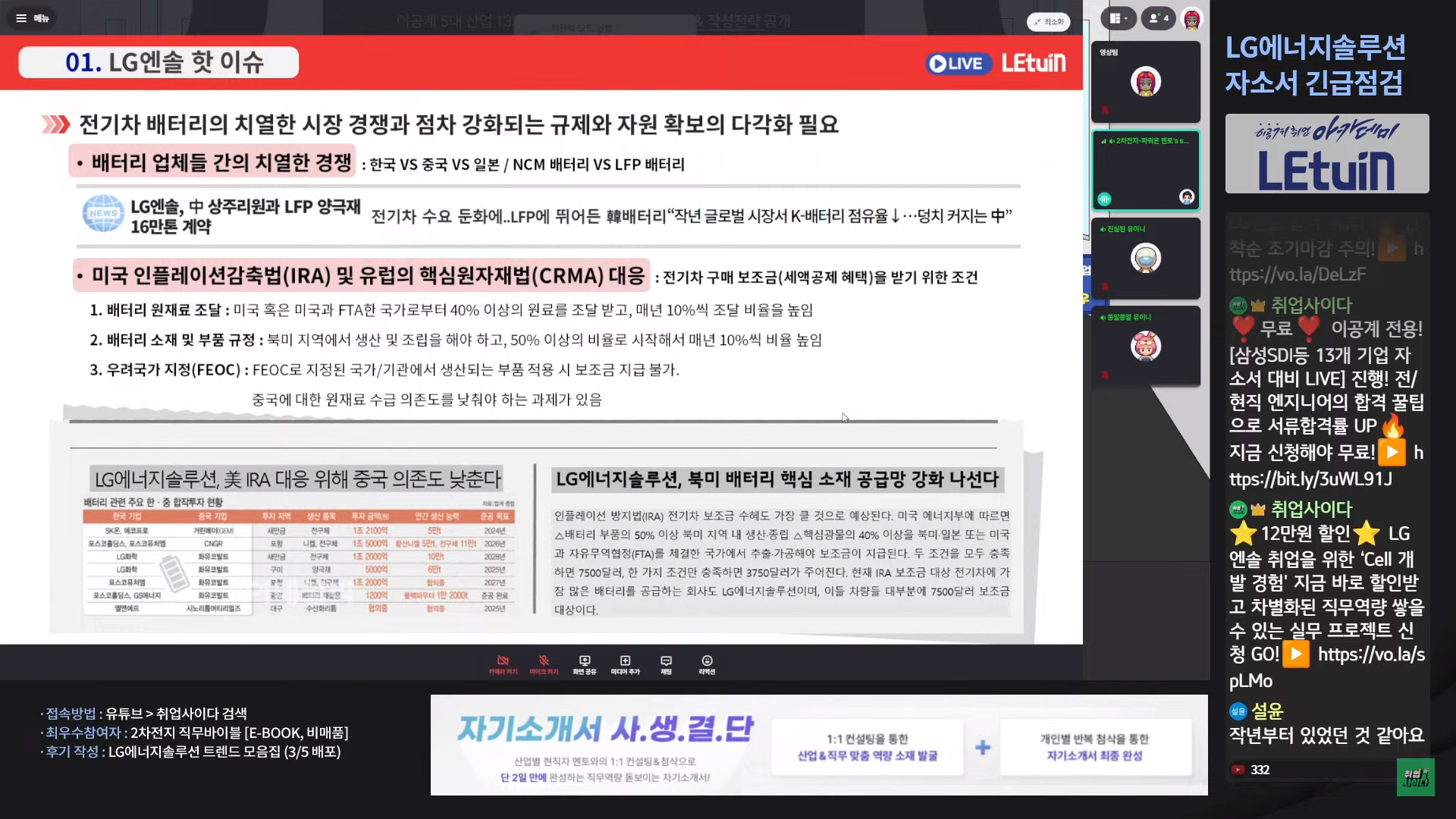
Task: Select the 쫑알쫑알 유이니 participant tile
Action: pos(1145,347)
